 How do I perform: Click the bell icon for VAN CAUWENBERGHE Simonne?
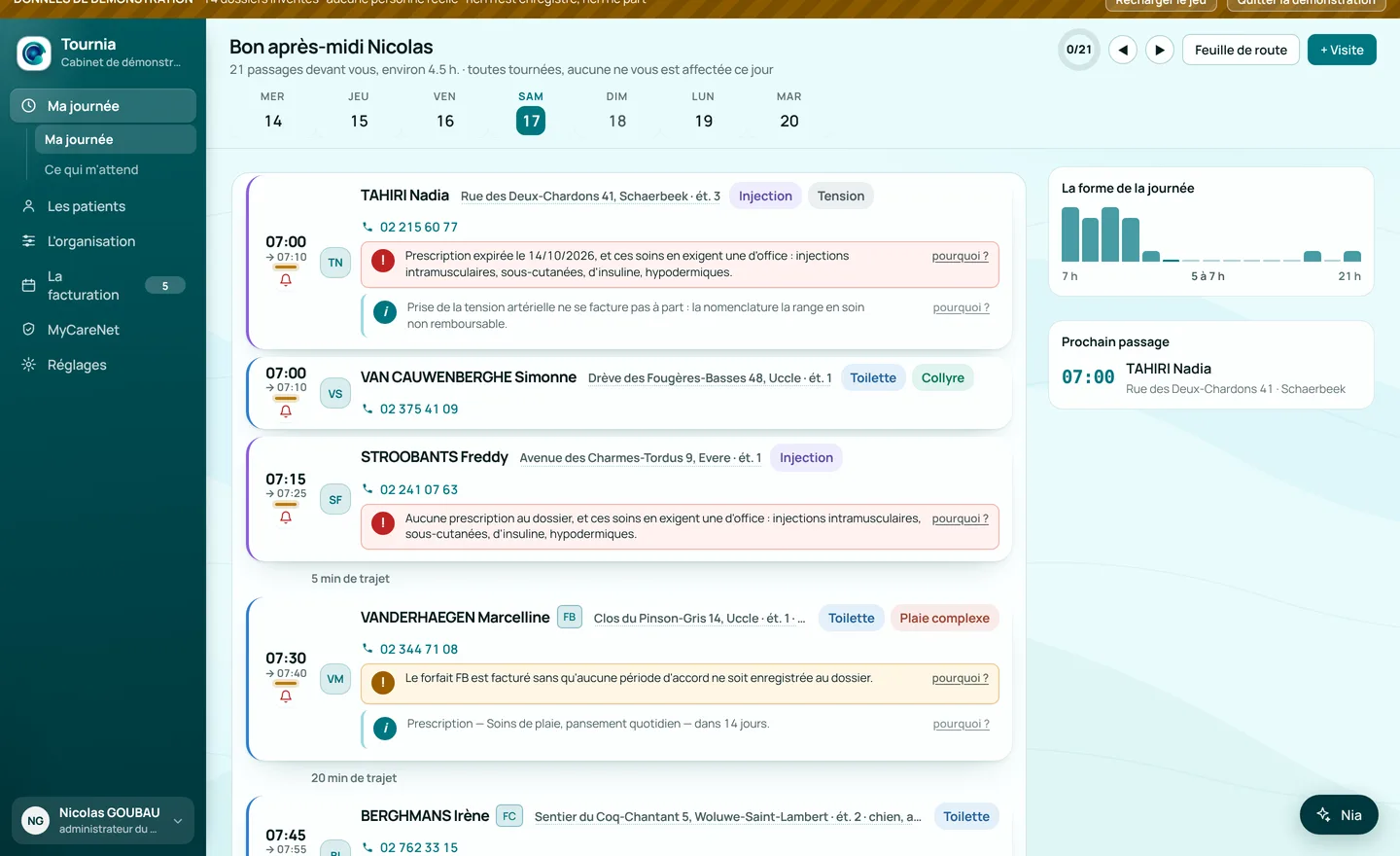click(x=286, y=411)
